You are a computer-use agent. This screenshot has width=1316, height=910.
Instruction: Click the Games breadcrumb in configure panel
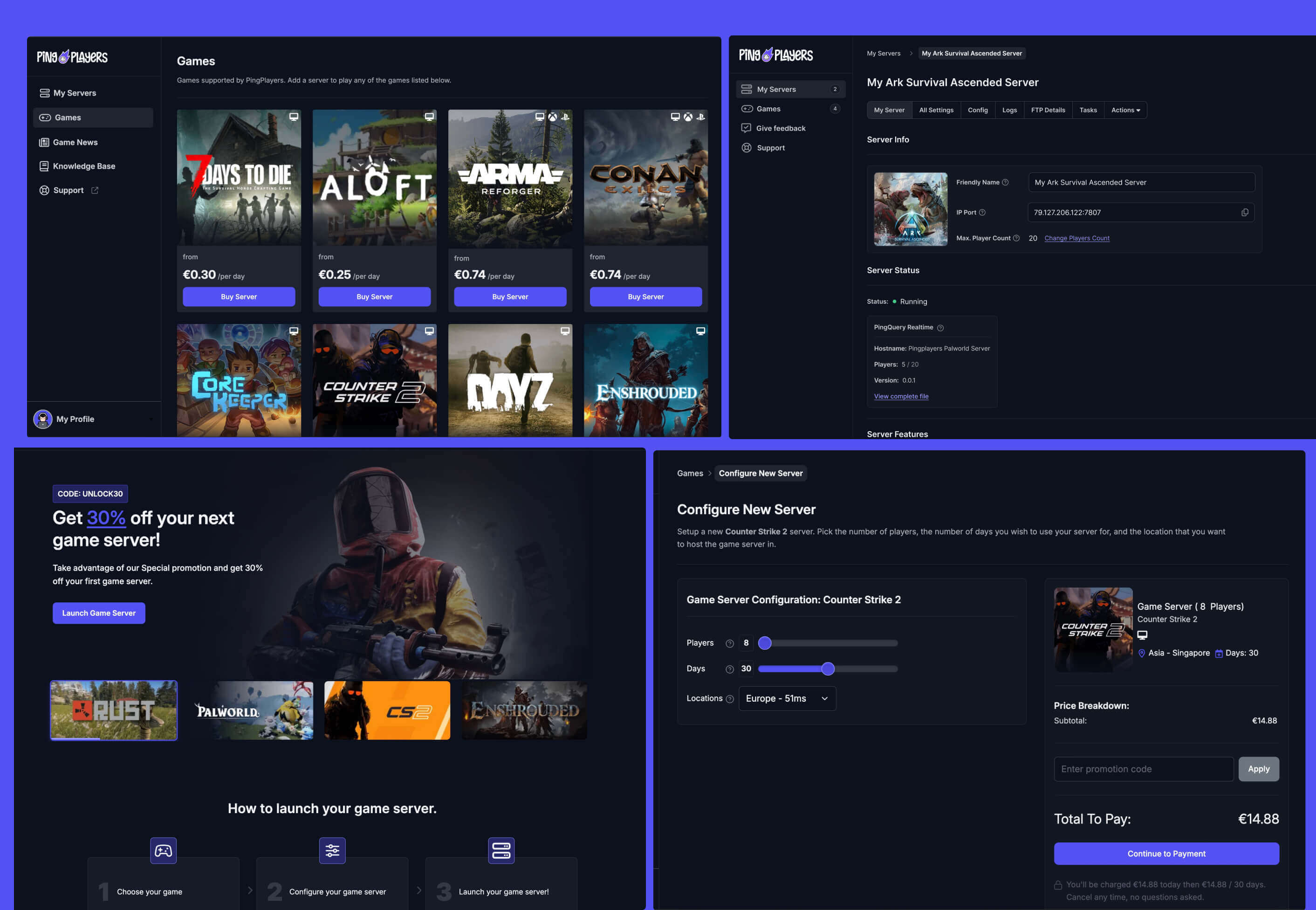[x=690, y=473]
